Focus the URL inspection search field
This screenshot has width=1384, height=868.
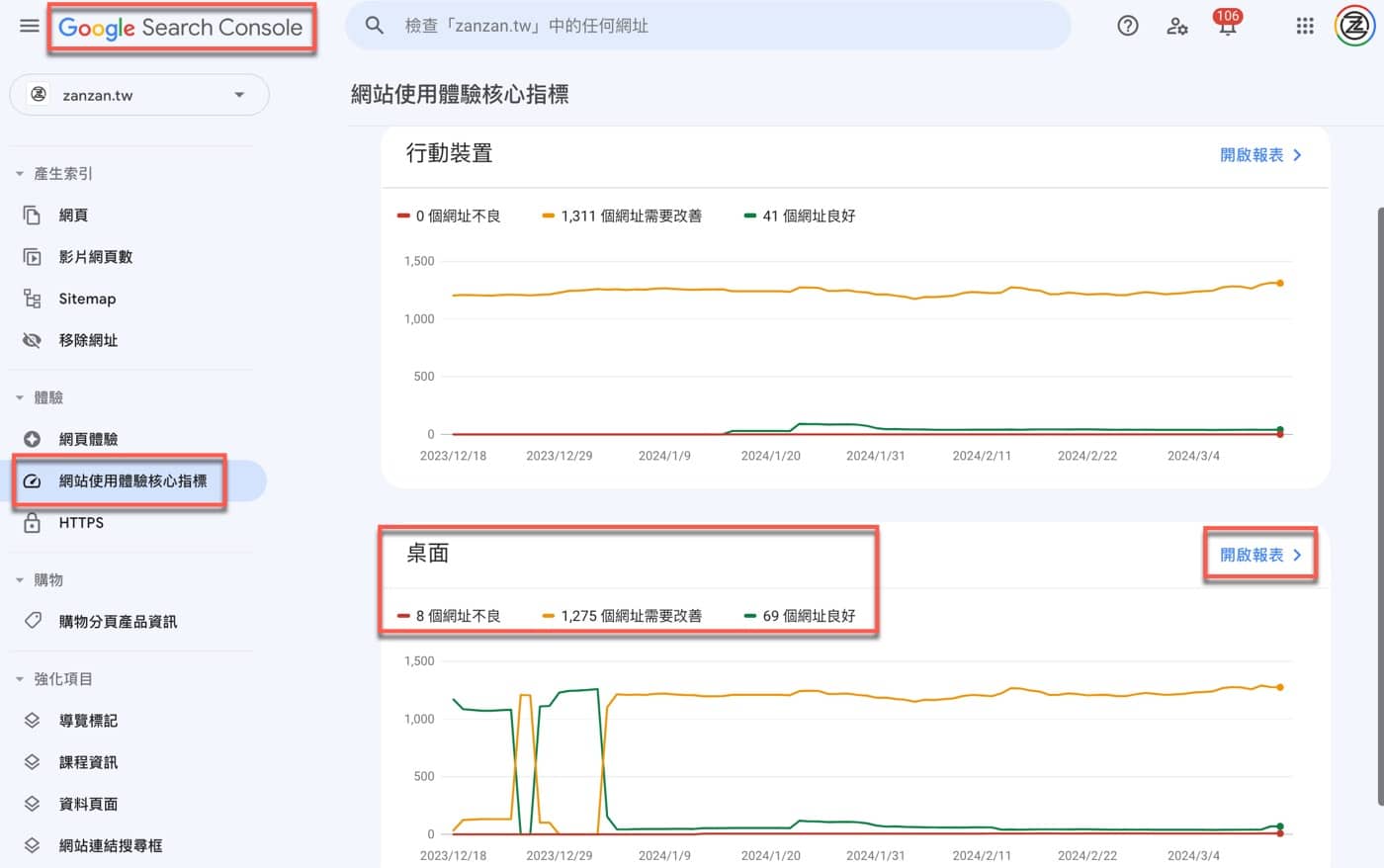708,26
